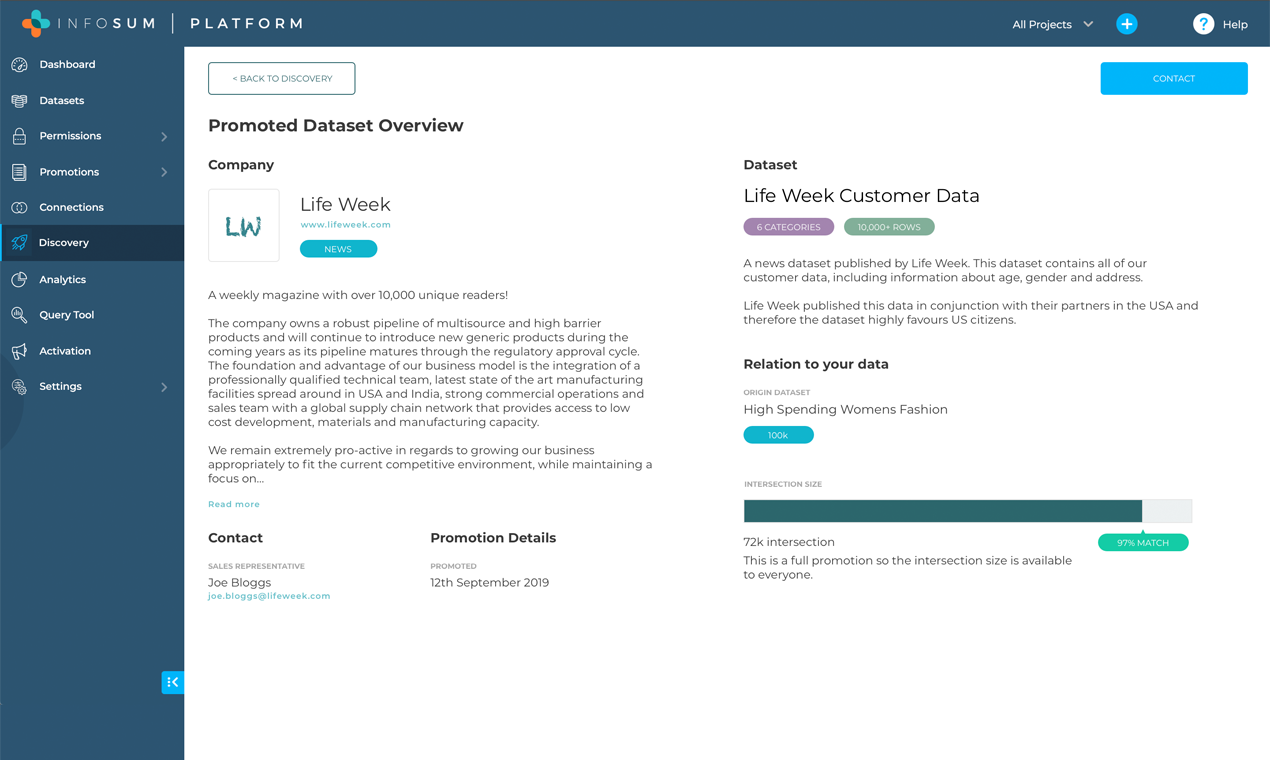Click the InfoSum logo icon
Image resolution: width=1270 pixels, height=760 pixels.
[36, 23]
